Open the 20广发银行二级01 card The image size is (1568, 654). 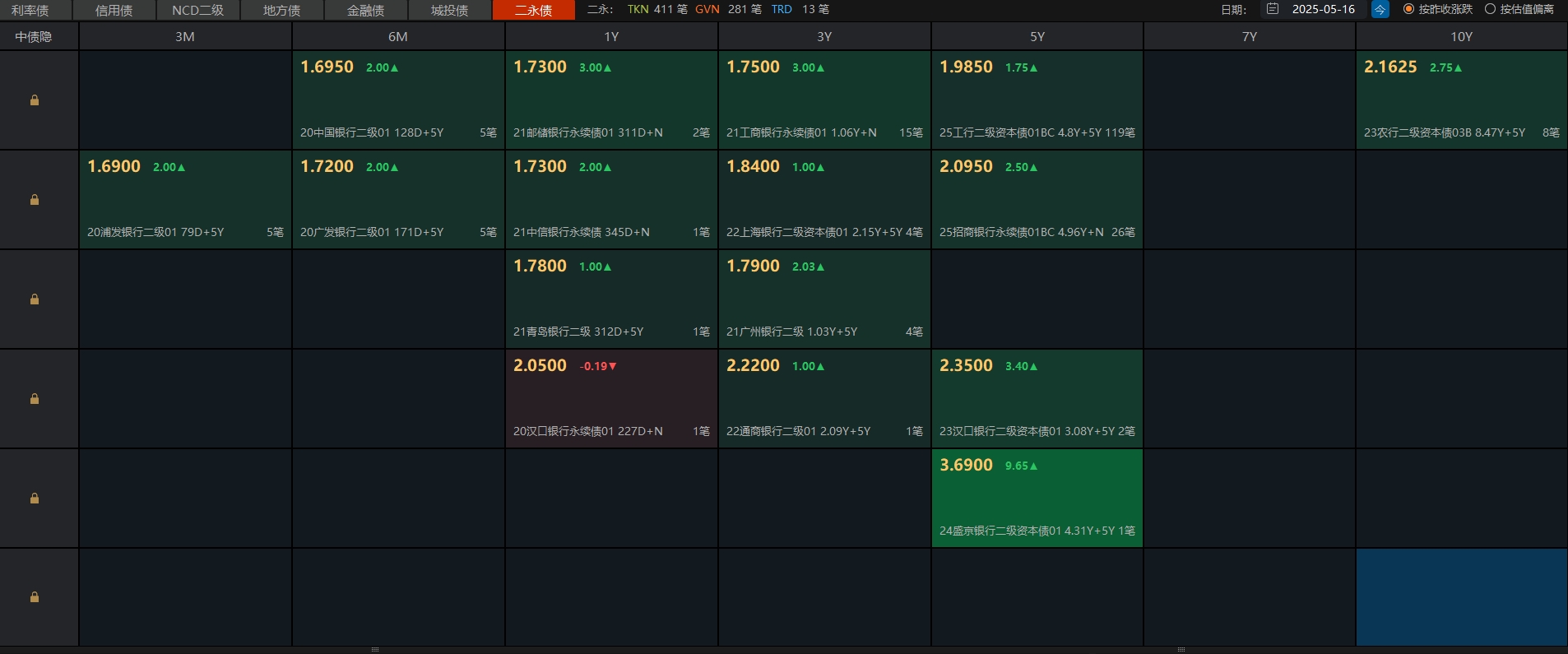(398, 200)
